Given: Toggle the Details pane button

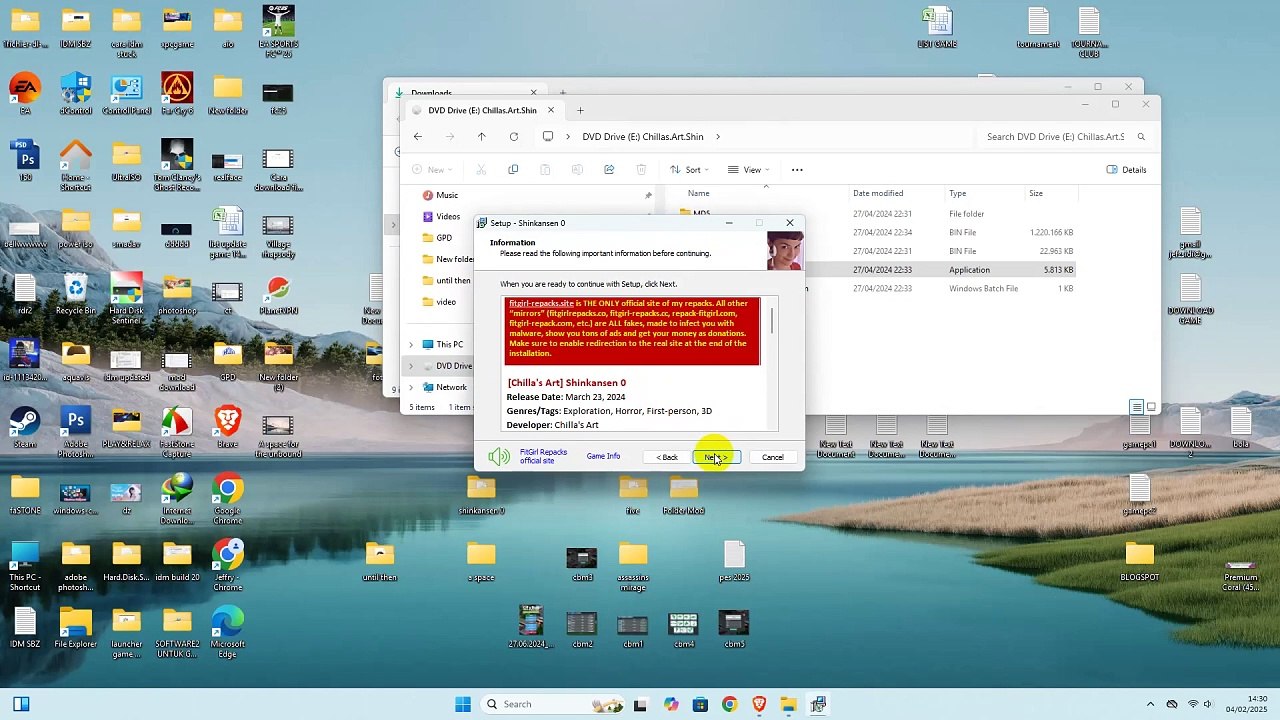Looking at the screenshot, I should pos(1126,170).
